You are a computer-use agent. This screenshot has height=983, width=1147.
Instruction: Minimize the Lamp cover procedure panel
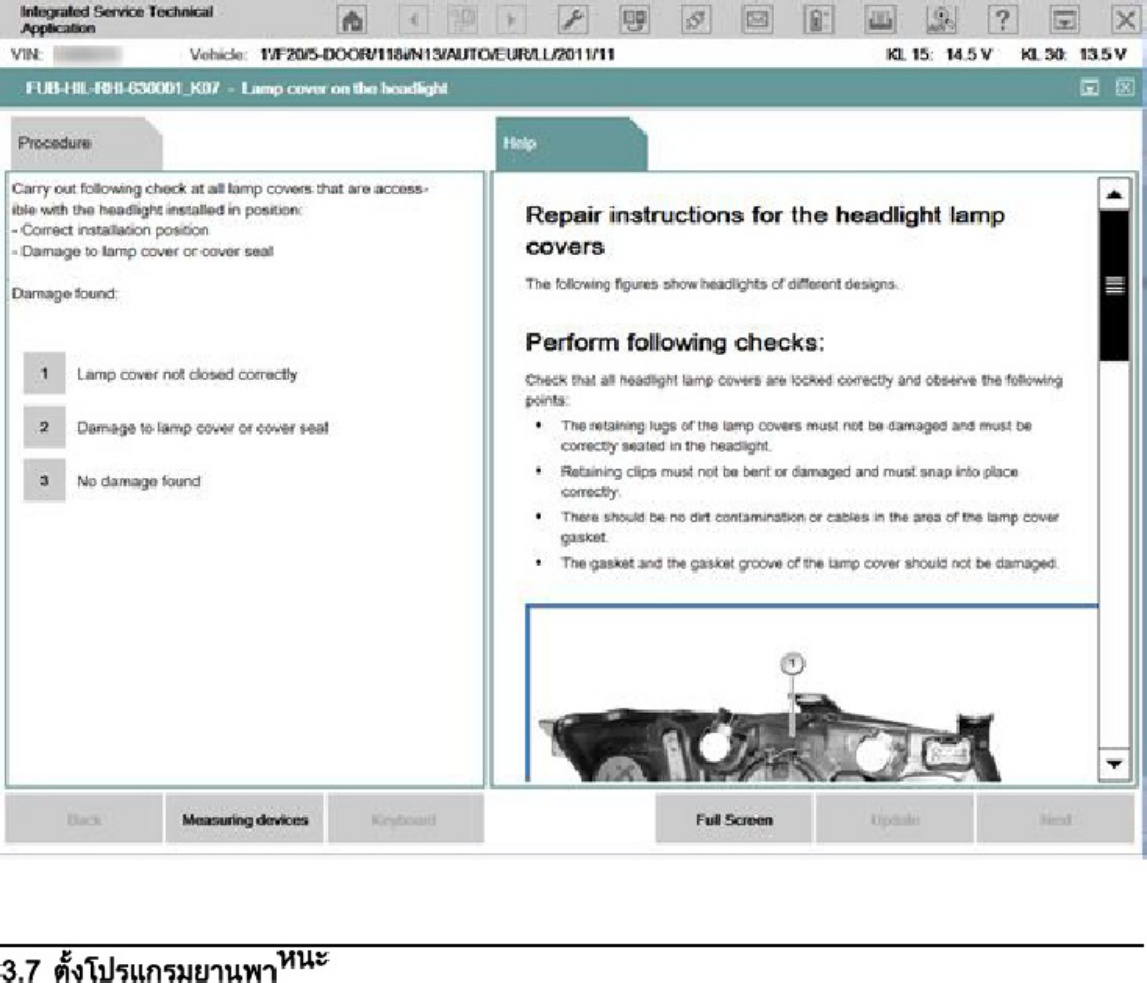pyautogui.click(x=1090, y=88)
